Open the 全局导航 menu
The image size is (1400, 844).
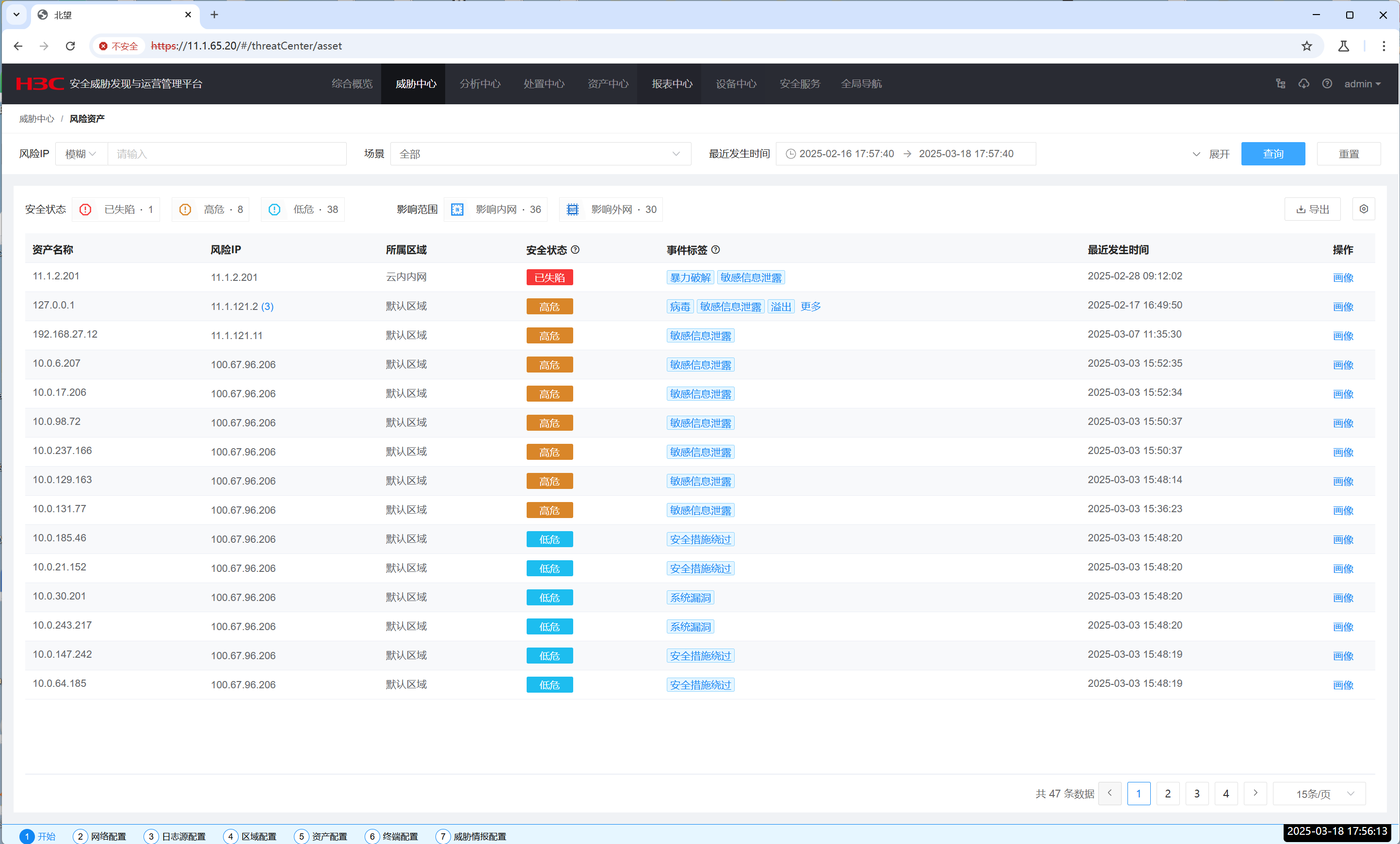(861, 83)
